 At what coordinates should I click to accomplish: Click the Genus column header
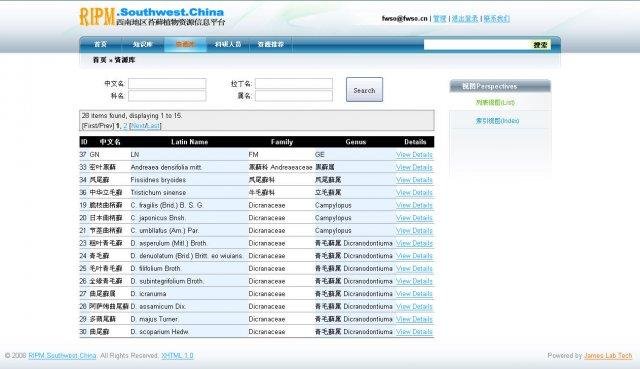[x=356, y=142]
